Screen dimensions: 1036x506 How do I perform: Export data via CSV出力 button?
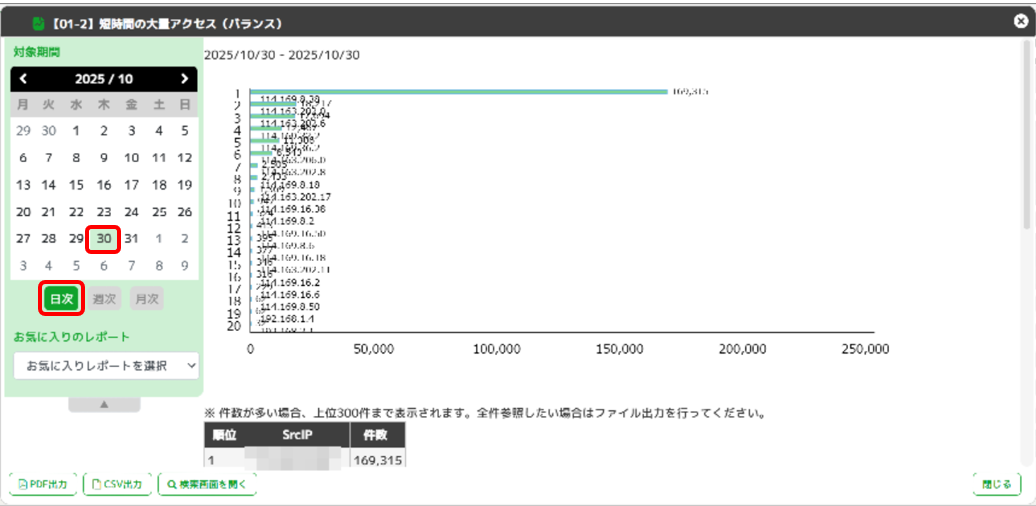pos(118,484)
